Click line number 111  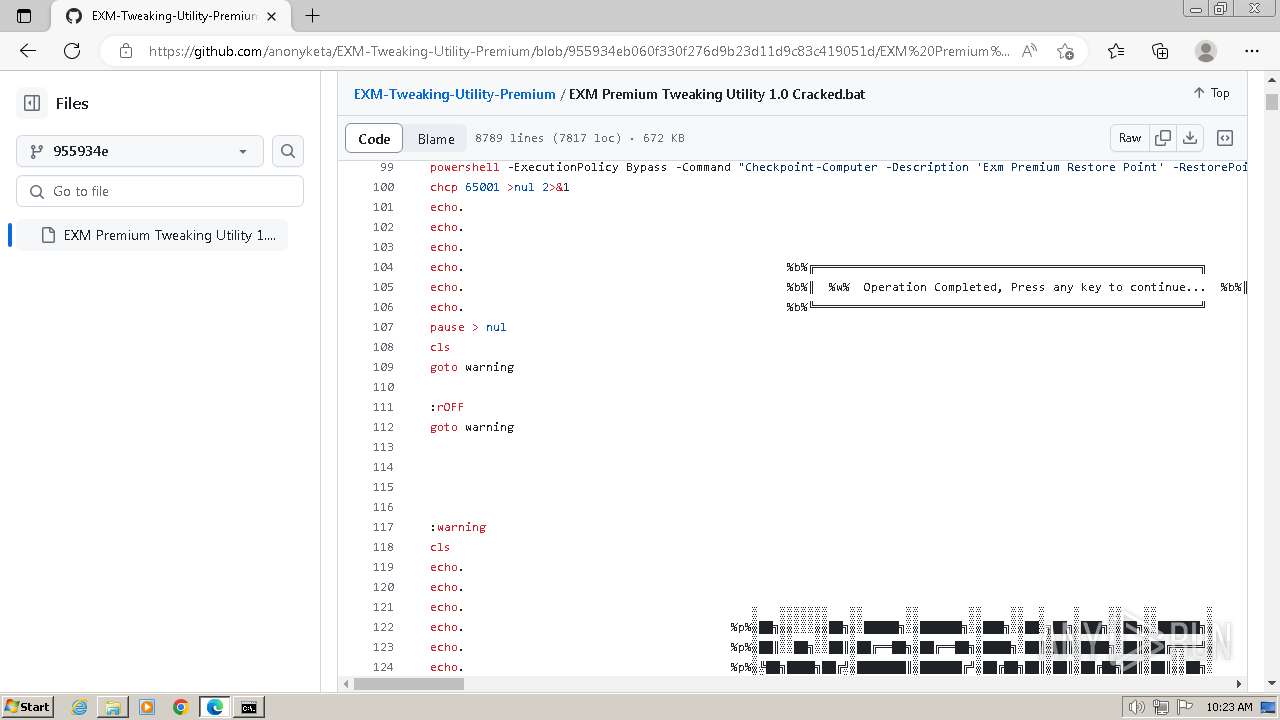coord(383,407)
